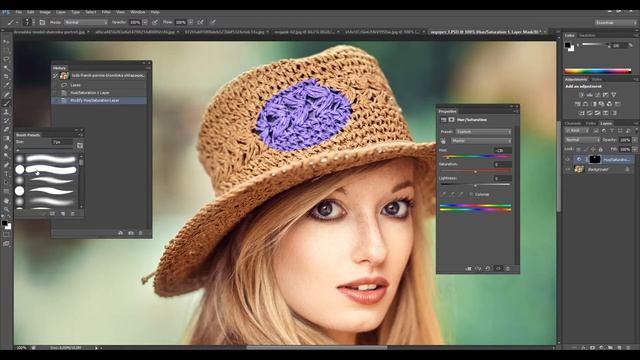Open the Opacity dropdown arrow in options bar
The image size is (640, 360).
(145, 22)
